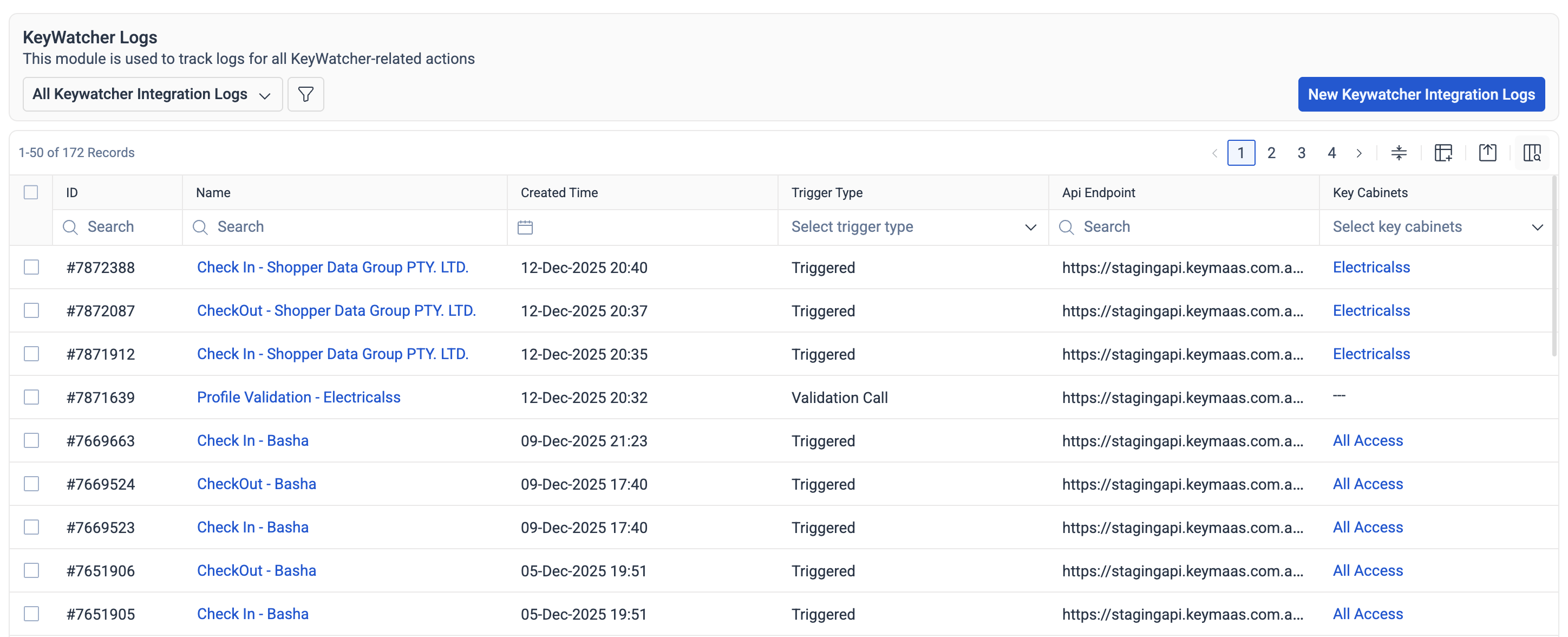Go to next page arrow

pos(1358,153)
